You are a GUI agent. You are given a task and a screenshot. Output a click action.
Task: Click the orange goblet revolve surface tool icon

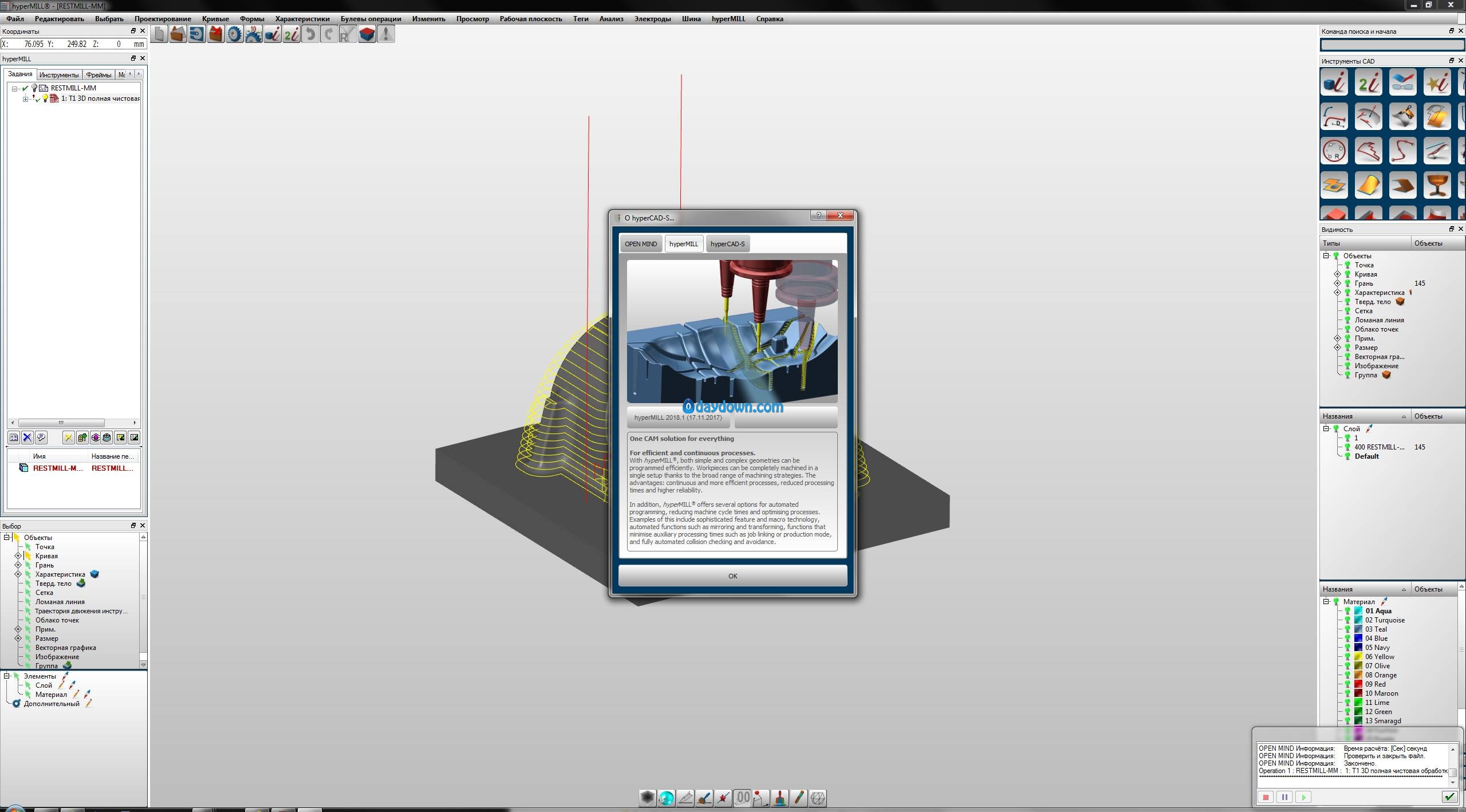1437,186
